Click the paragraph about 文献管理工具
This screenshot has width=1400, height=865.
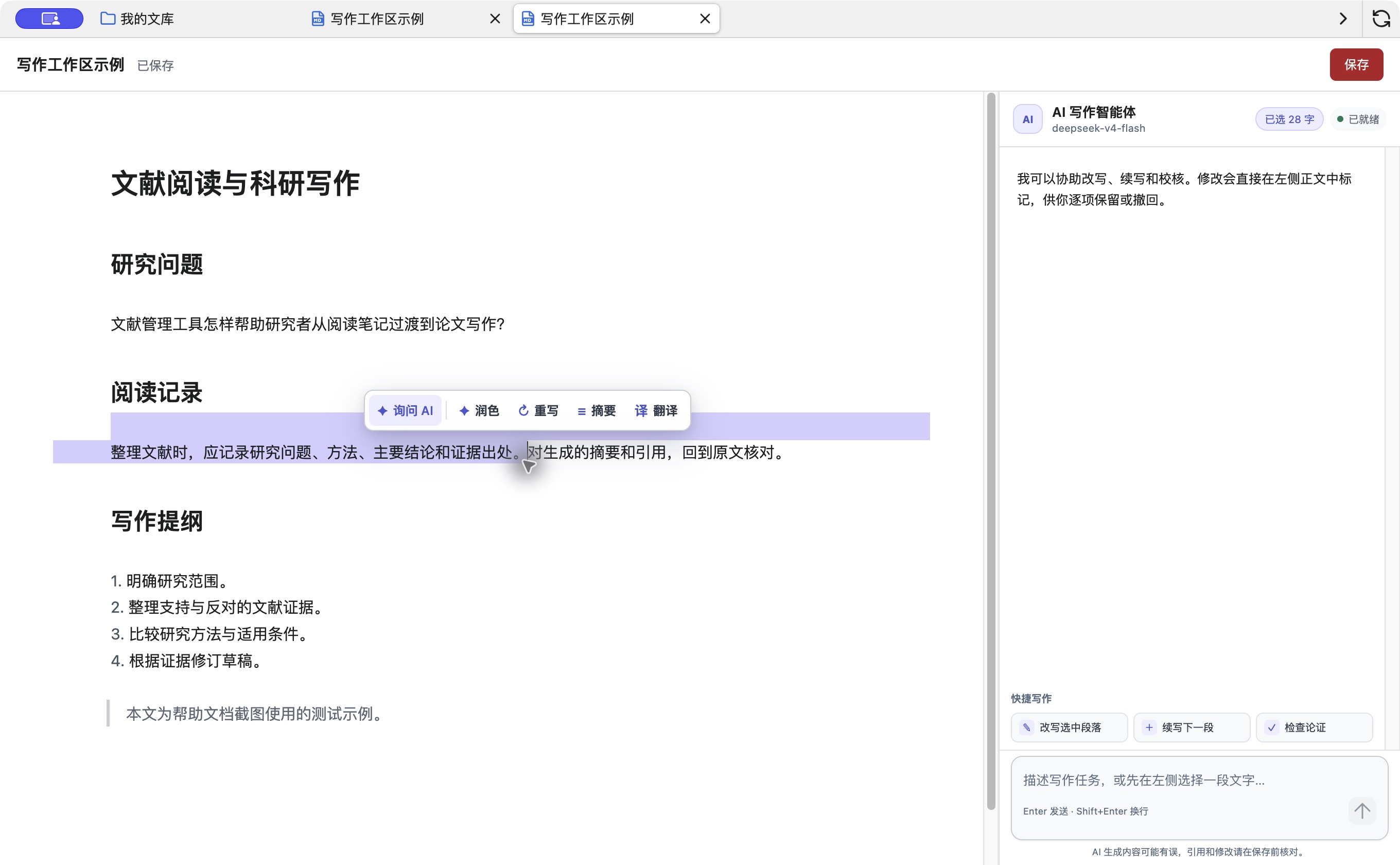(308, 324)
